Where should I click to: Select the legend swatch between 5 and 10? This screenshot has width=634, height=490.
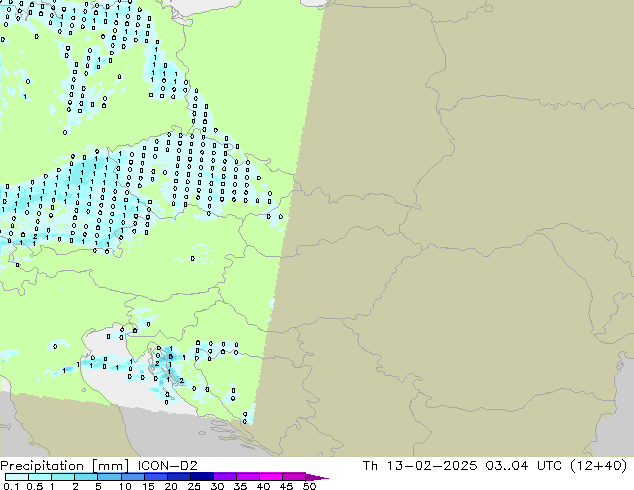109,477
